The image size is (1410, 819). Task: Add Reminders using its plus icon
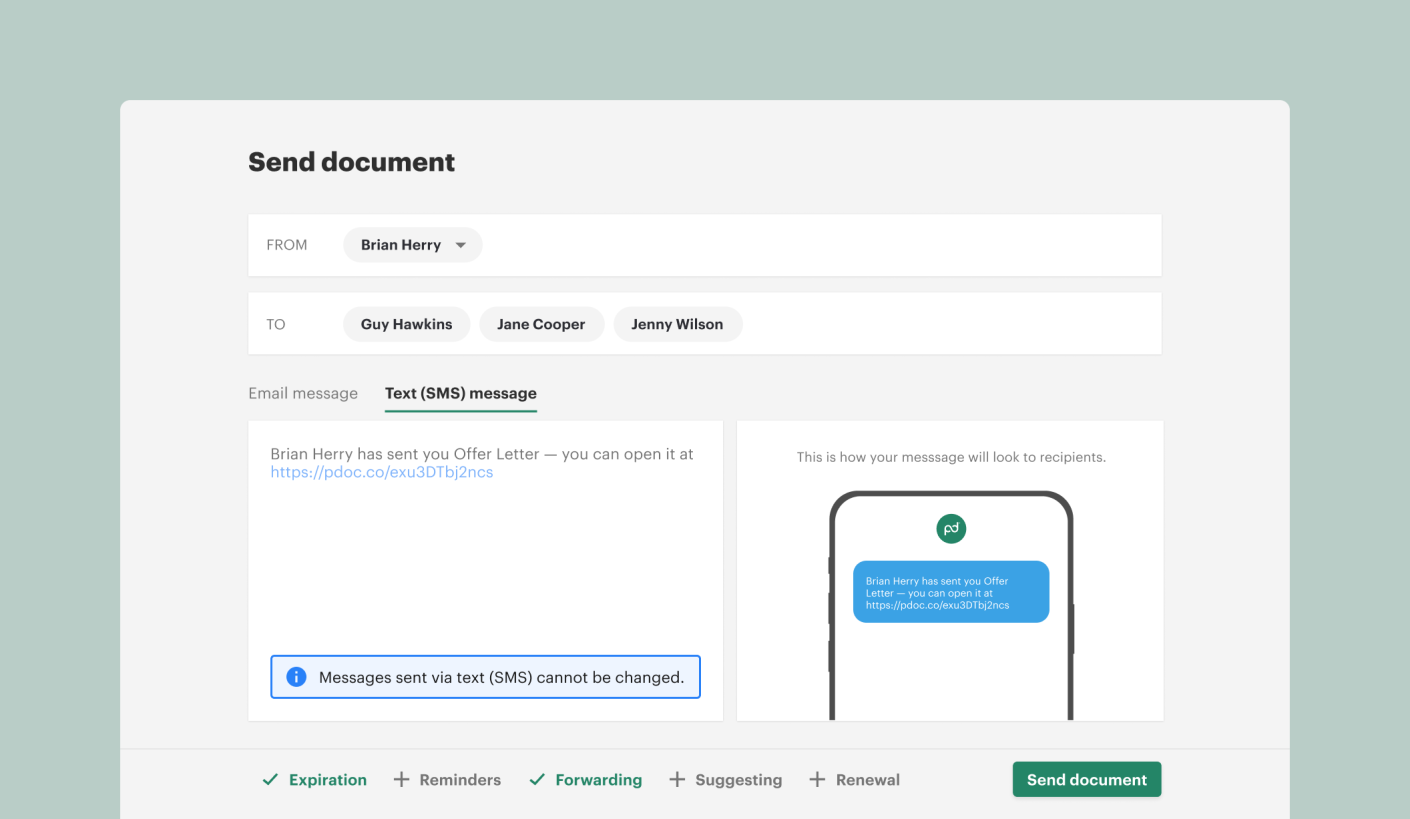[x=402, y=779]
